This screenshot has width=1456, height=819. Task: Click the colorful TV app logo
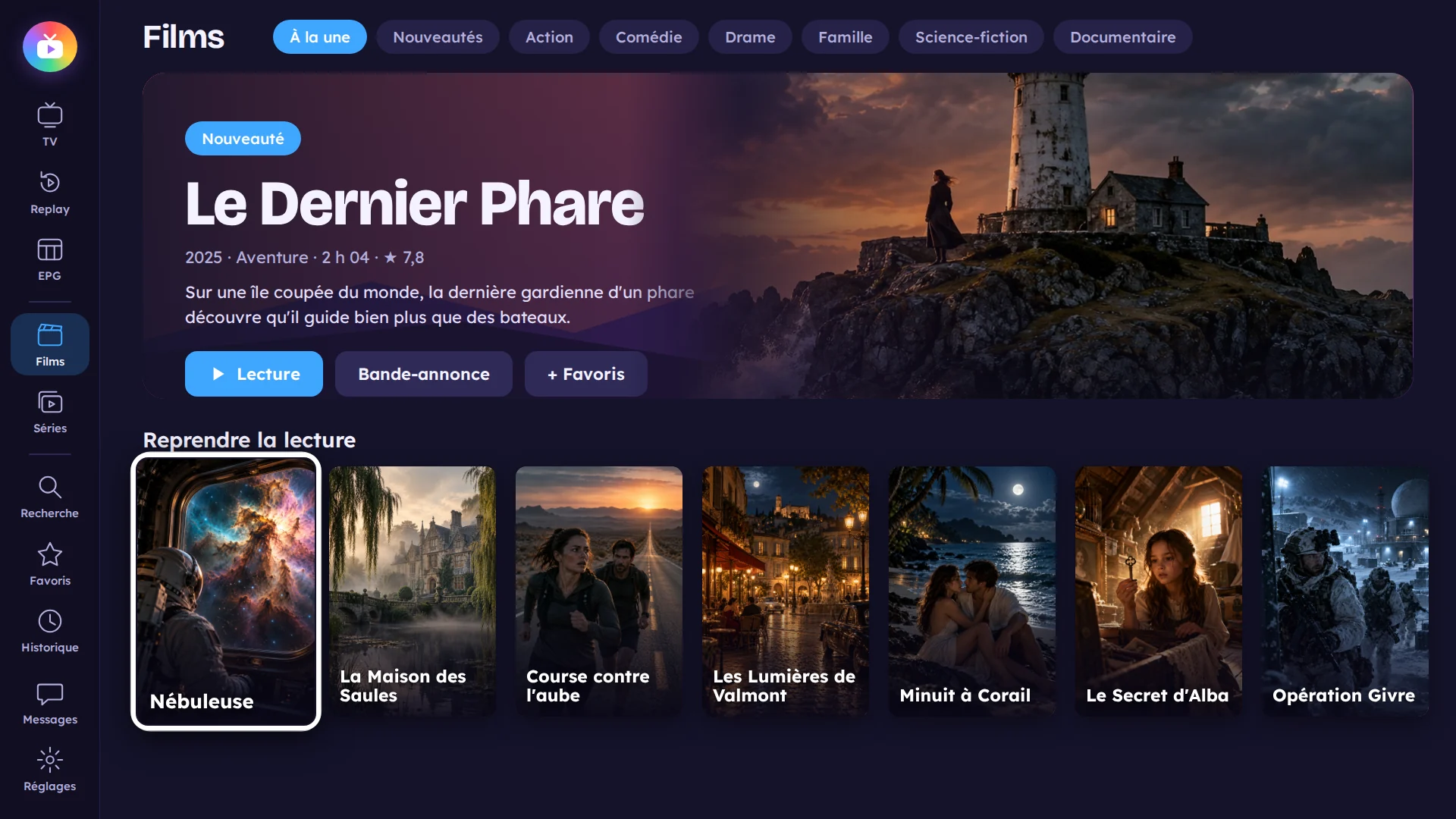(x=50, y=47)
